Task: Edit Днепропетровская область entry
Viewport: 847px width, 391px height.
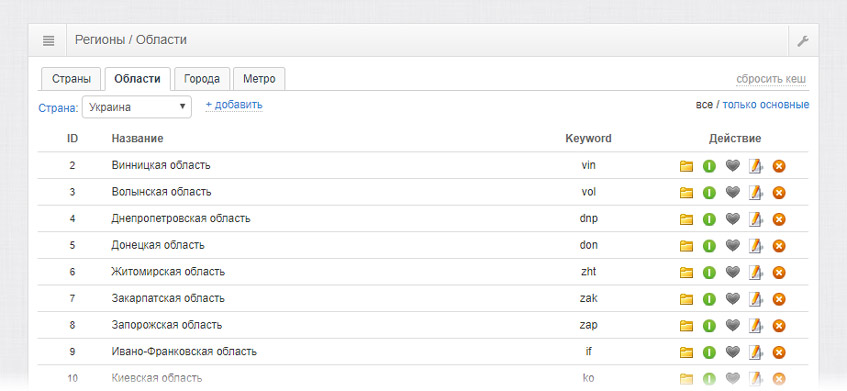Action: point(755,219)
